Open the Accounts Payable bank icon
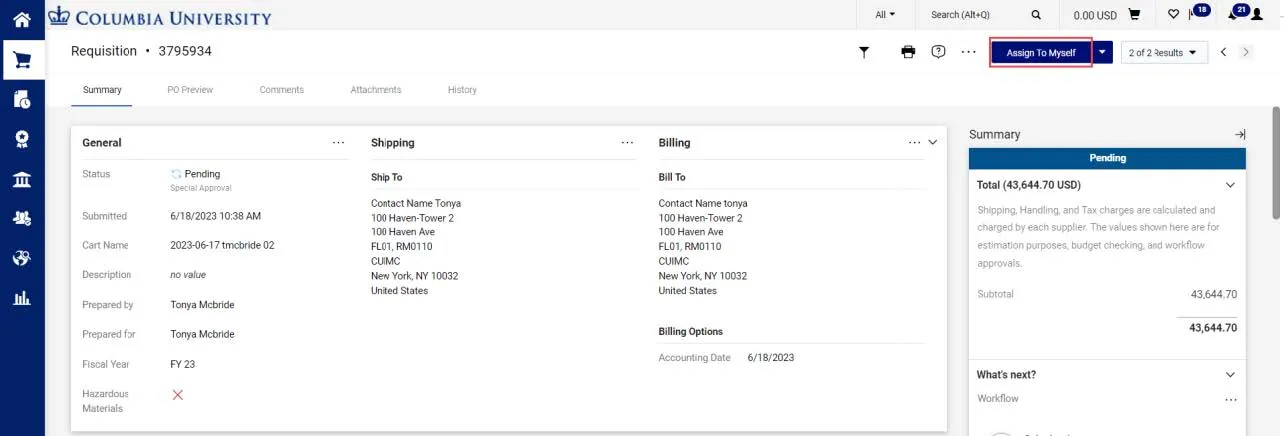1284x436 pixels. point(21,179)
